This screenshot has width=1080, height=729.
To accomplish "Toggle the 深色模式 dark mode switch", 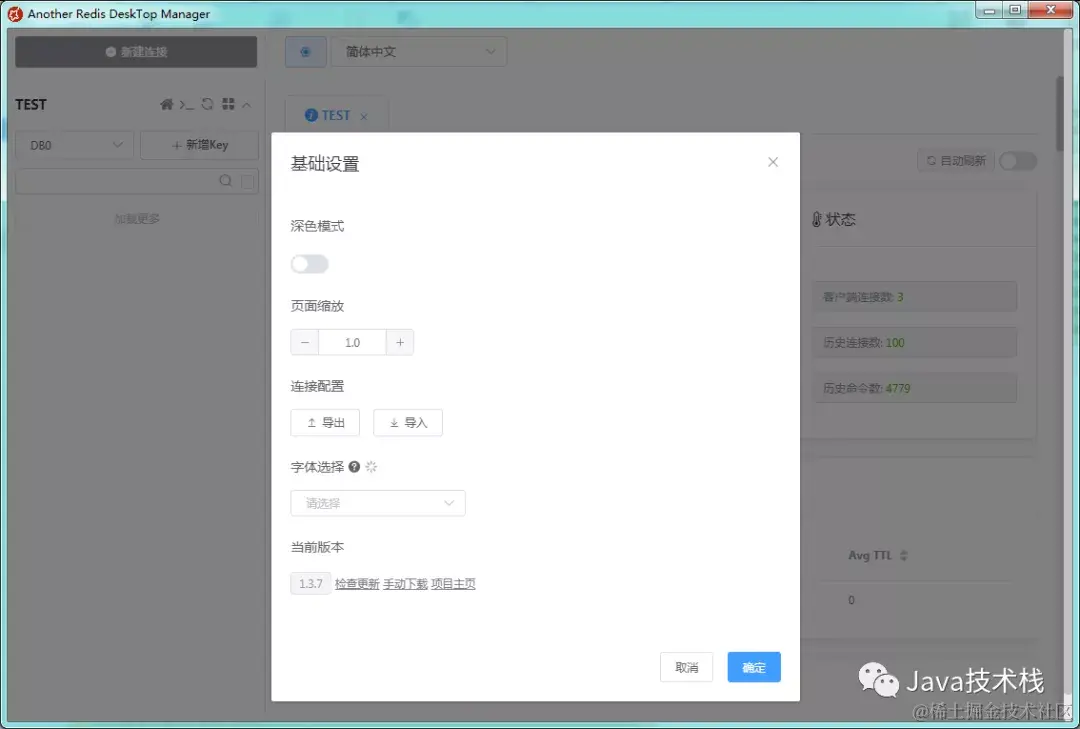I will point(309,263).
